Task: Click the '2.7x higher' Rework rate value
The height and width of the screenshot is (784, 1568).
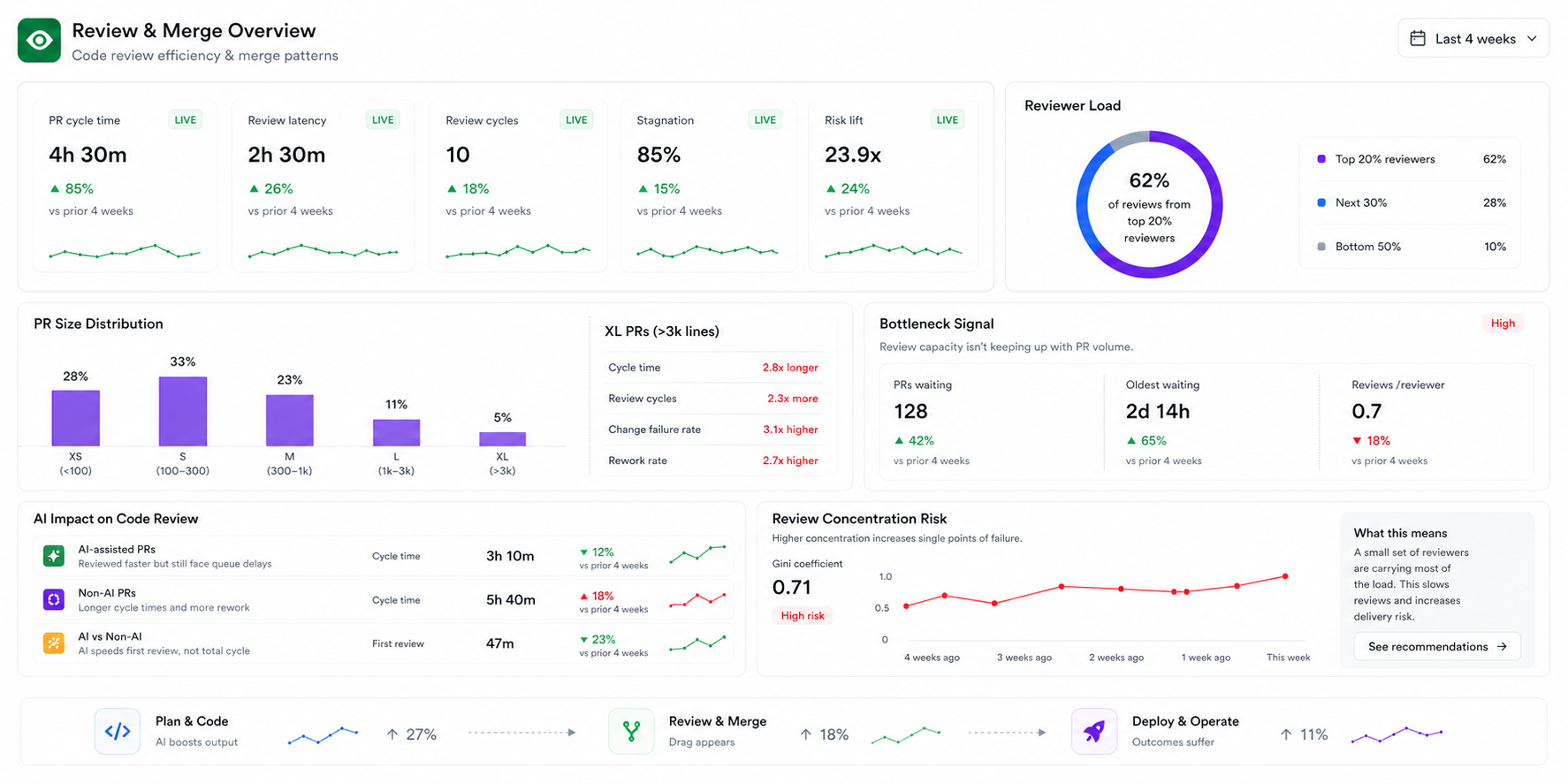Action: pyautogui.click(x=790, y=461)
